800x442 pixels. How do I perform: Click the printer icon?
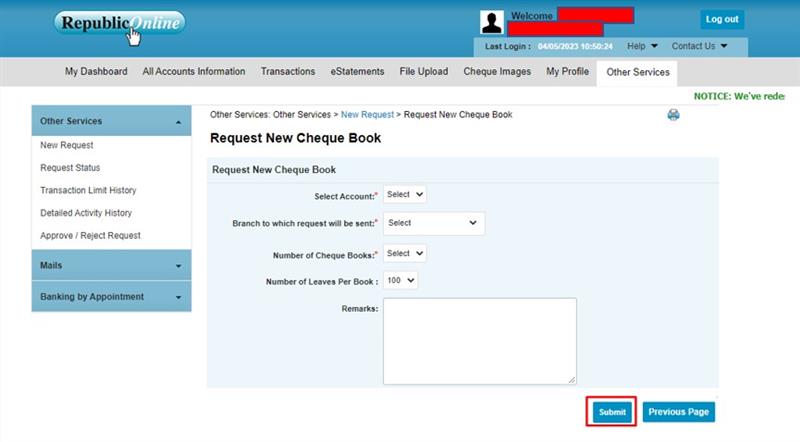click(x=673, y=115)
